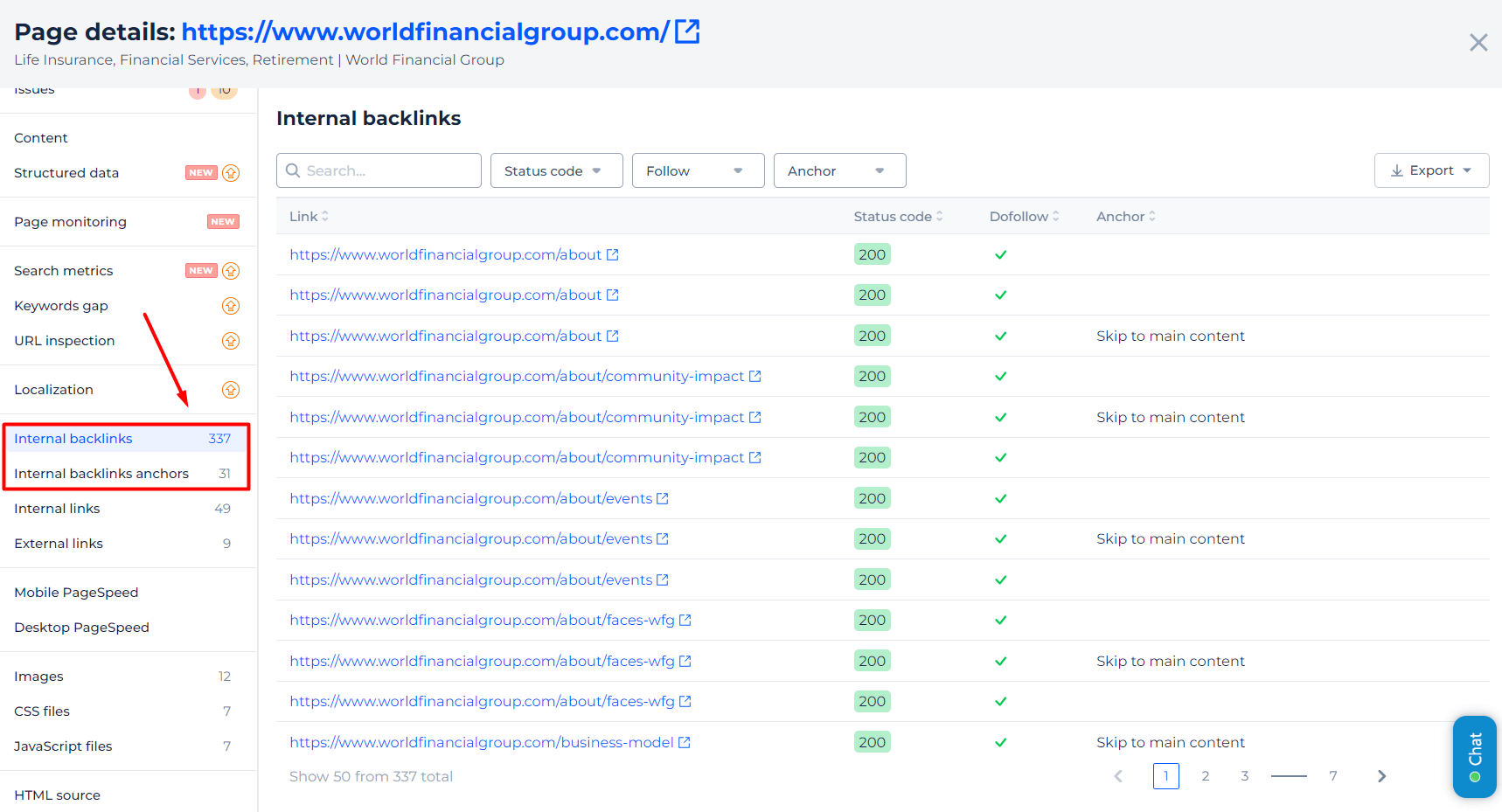Click the Search input field
This screenshot has width=1502, height=812.
coord(379,170)
